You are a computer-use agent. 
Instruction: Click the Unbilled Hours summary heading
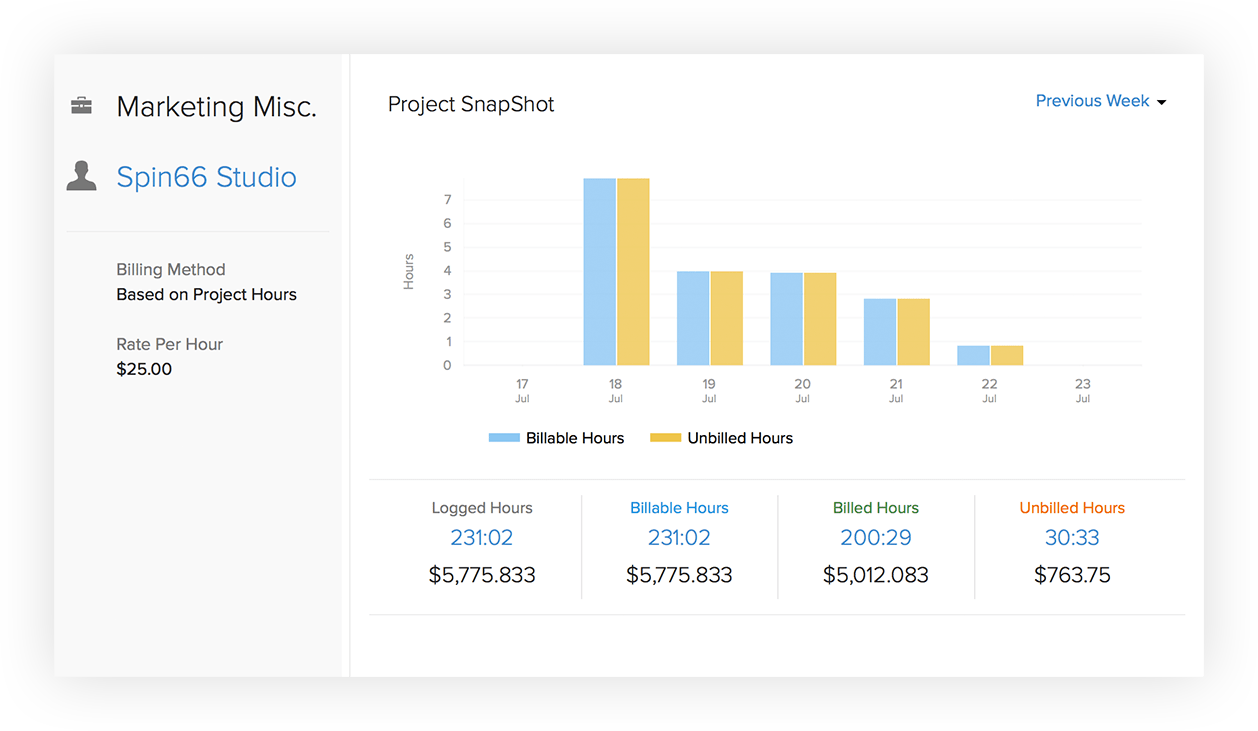tap(1071, 507)
